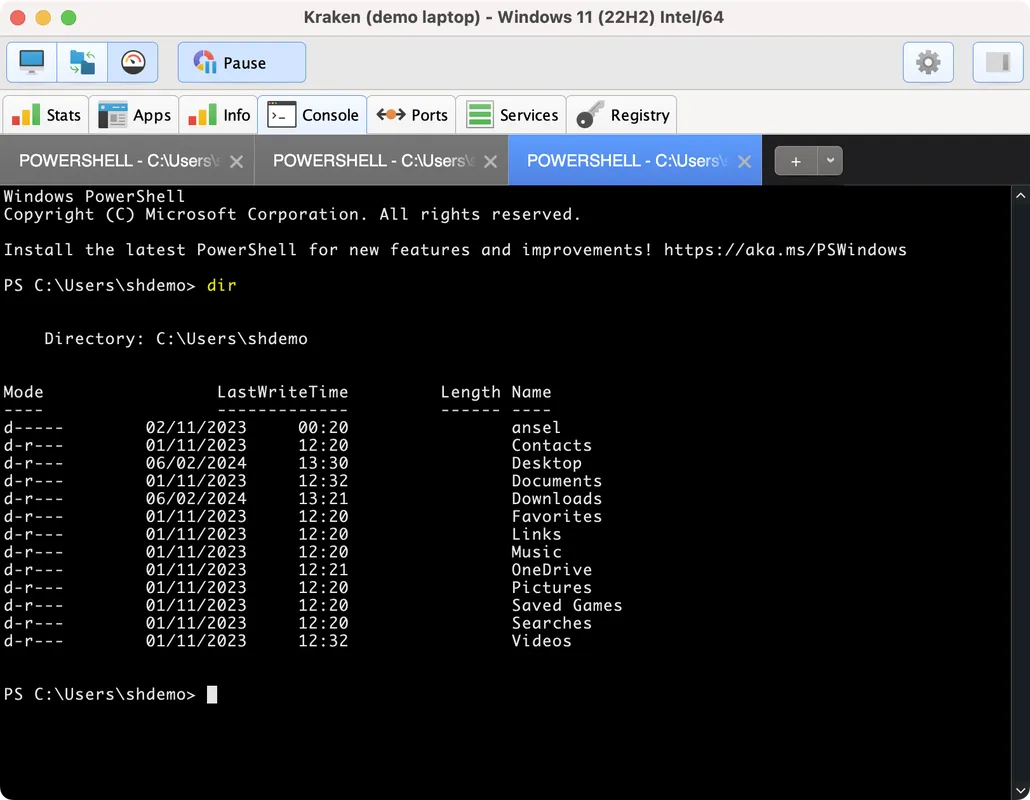This screenshot has height=800, width=1030.
Task: Click the performance speedometer icon
Action: (133, 62)
